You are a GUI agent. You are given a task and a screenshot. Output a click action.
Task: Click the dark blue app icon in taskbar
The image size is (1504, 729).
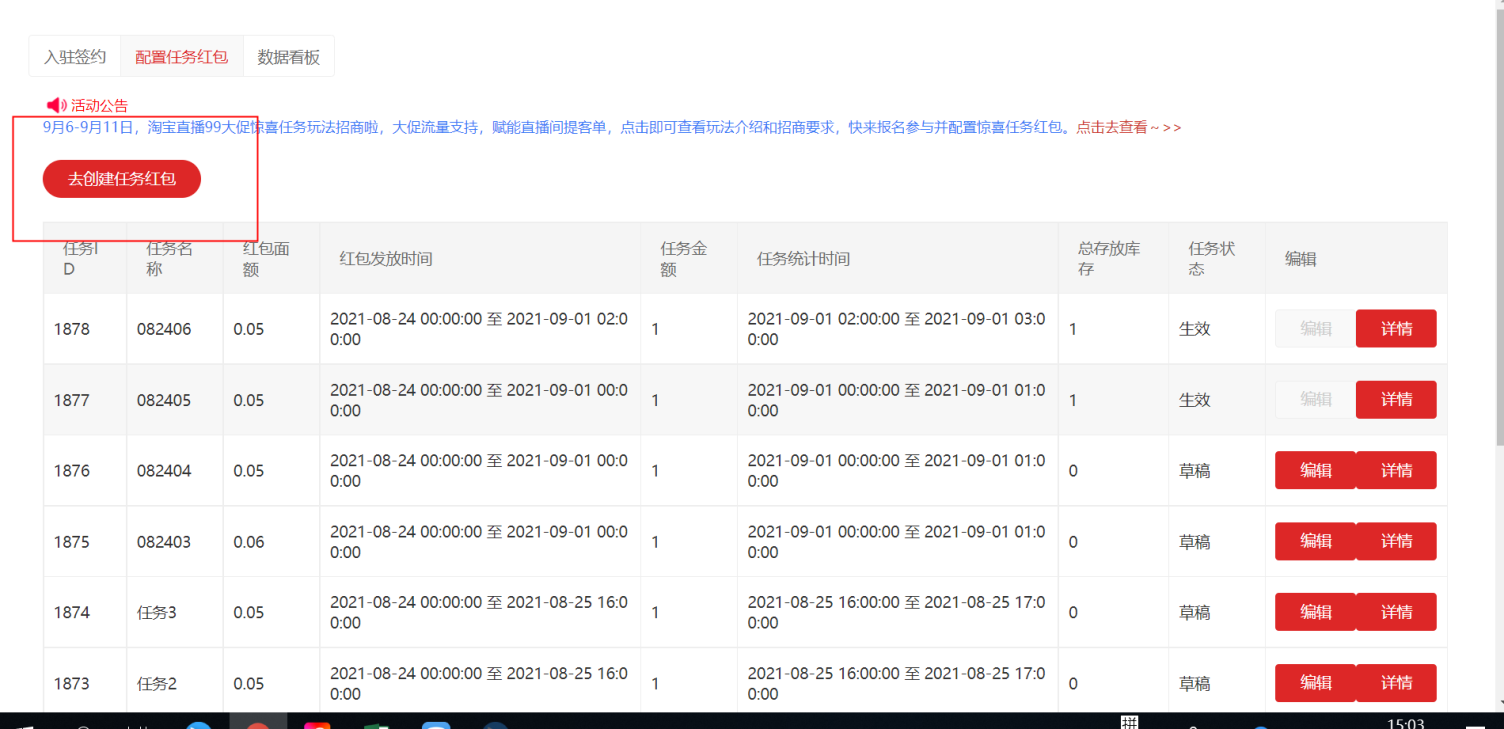click(x=495, y=723)
